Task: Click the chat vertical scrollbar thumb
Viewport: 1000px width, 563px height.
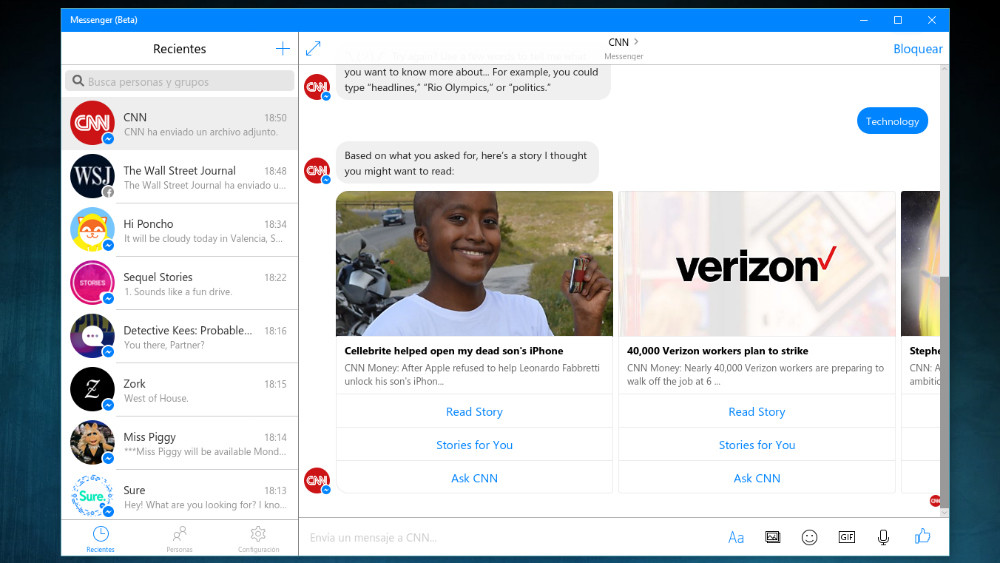Action: pos(944,392)
